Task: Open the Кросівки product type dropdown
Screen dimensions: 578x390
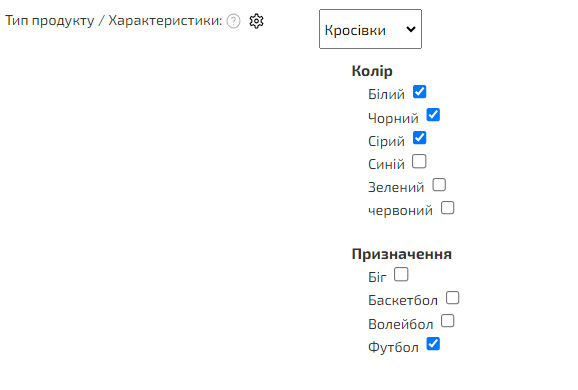Action: tap(370, 29)
